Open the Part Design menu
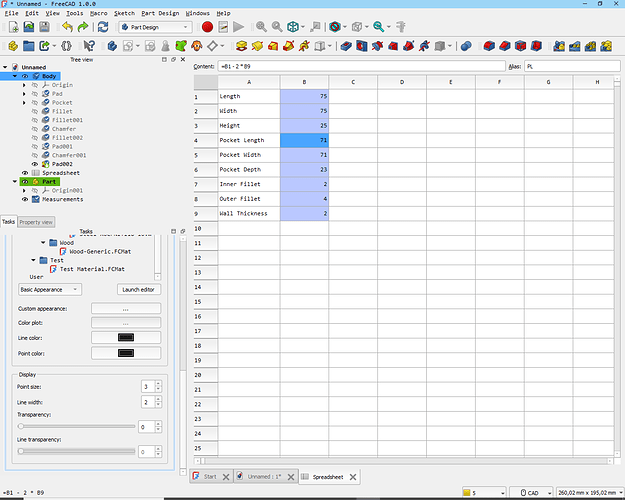The height and width of the screenshot is (500, 625). tap(160, 14)
